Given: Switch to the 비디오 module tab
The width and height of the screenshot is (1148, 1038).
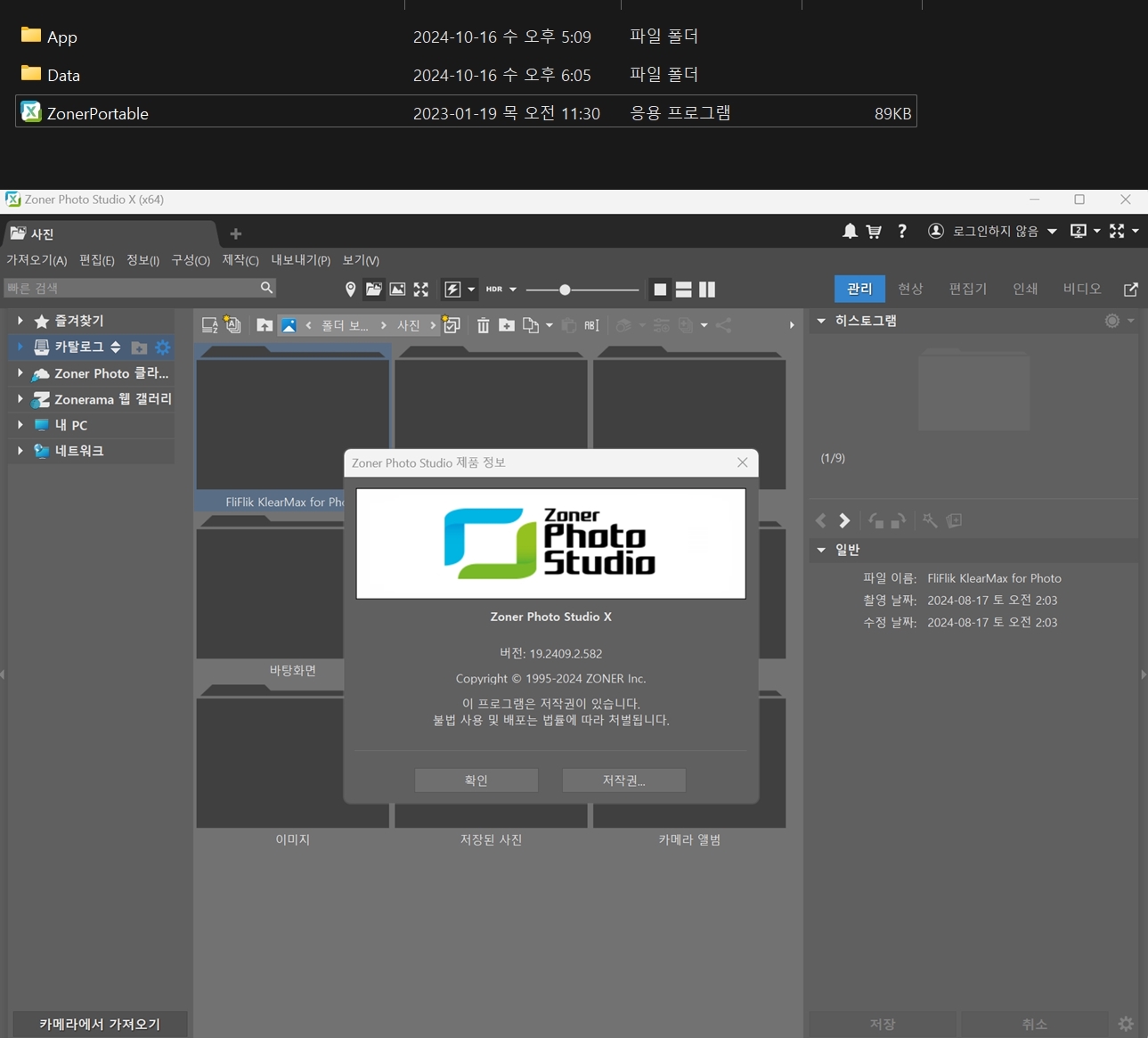Looking at the screenshot, I should [1082, 289].
